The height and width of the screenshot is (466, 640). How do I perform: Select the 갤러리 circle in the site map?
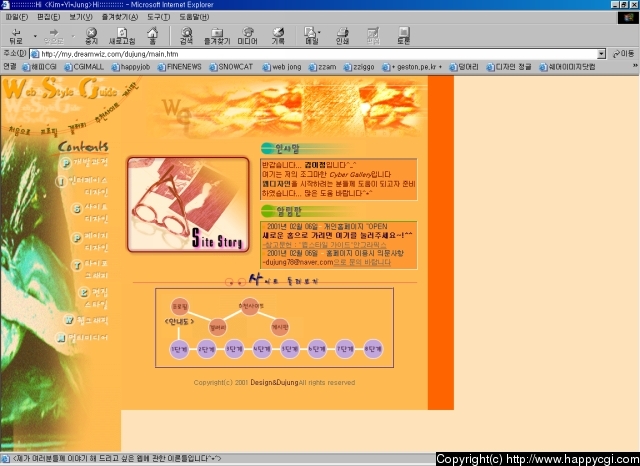coord(217,327)
